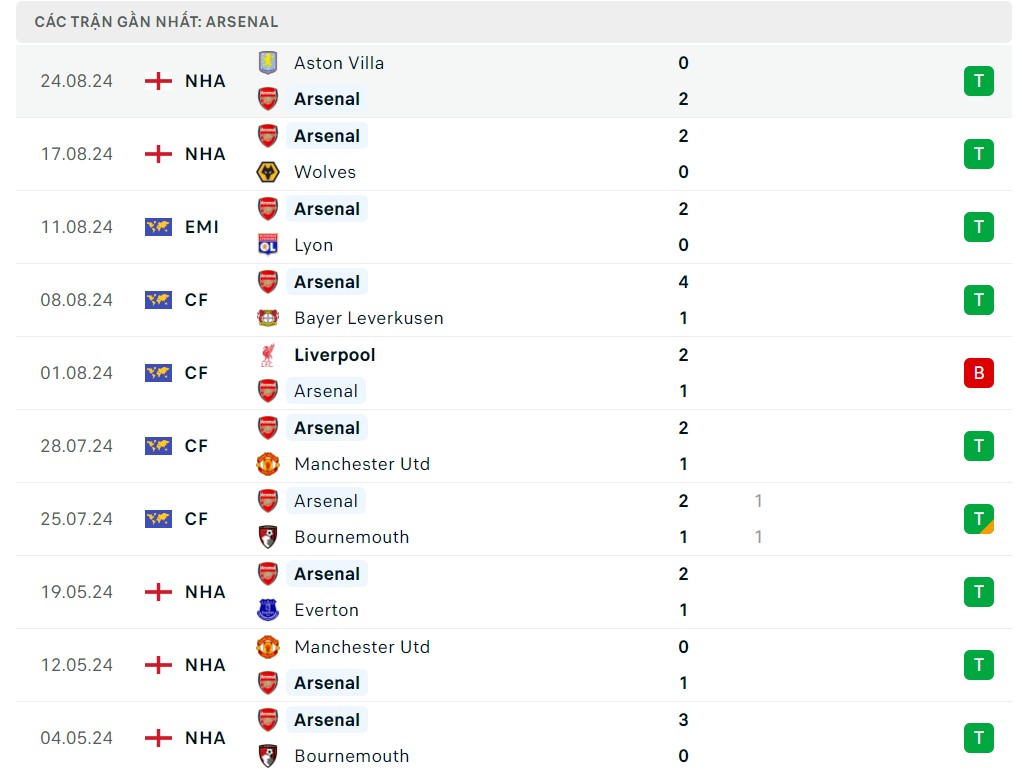Click the green T badge for Wolves match
Screen dimensions: 1022x774
pos(978,154)
